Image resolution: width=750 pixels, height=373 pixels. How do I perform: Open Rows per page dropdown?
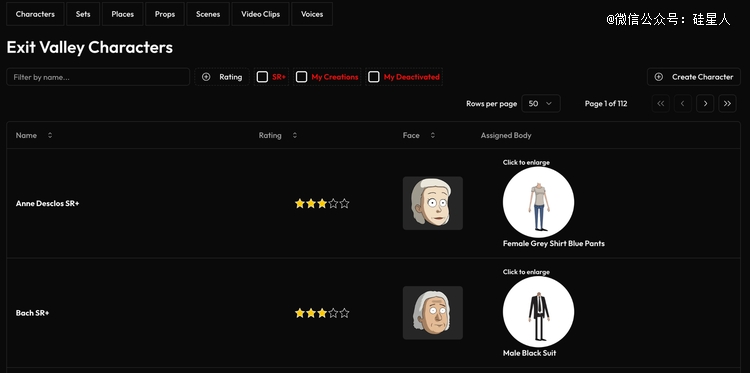click(540, 103)
